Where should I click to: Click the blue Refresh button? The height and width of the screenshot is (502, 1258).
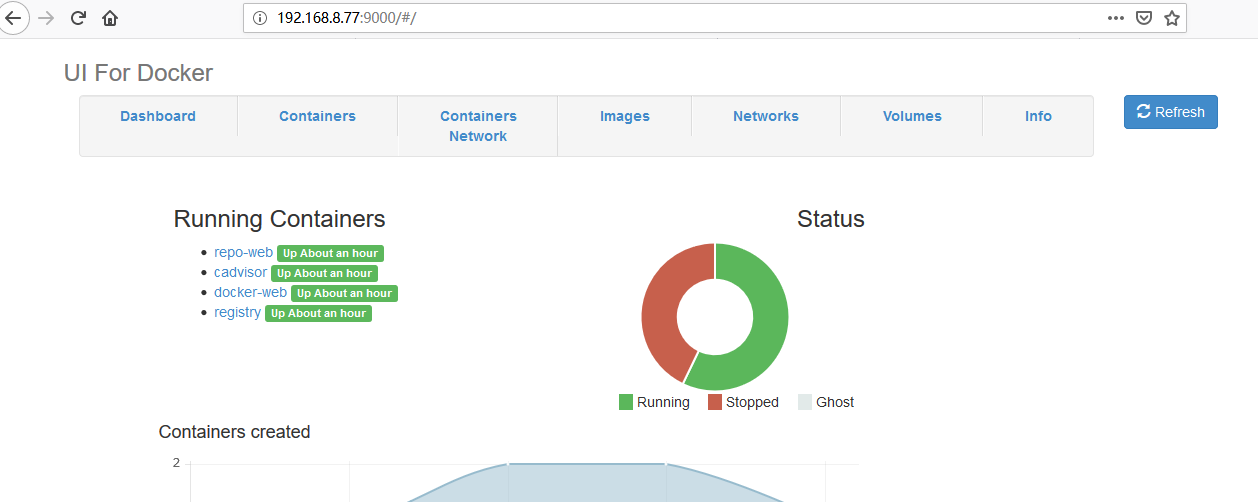(1171, 112)
